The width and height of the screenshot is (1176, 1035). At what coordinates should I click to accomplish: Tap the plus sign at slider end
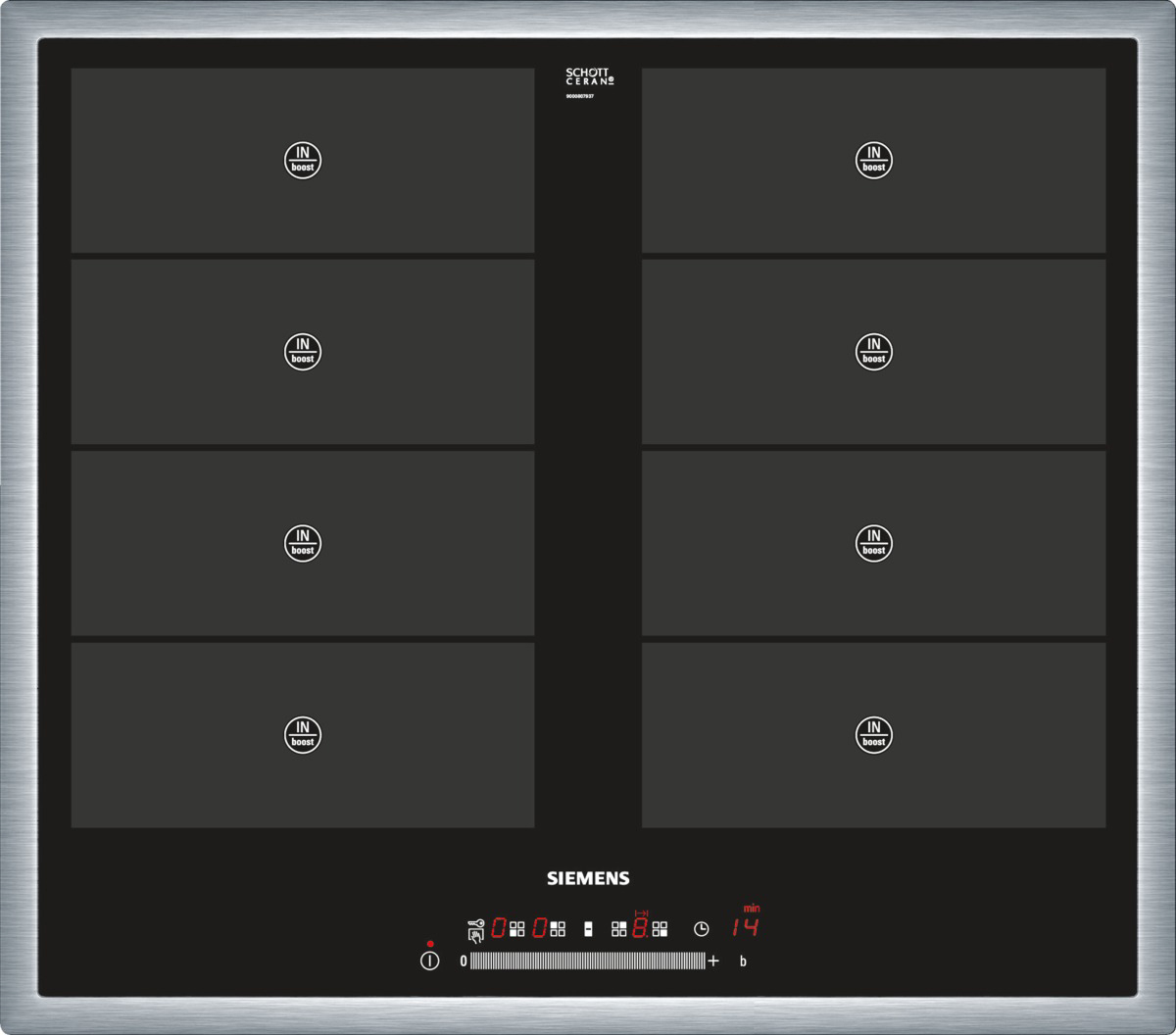click(x=713, y=961)
